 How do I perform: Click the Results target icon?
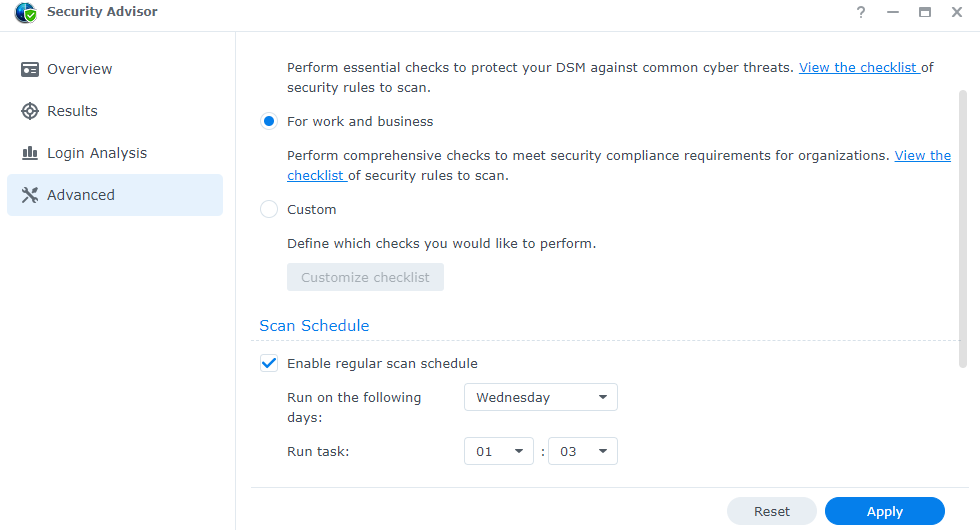pyautogui.click(x=30, y=111)
